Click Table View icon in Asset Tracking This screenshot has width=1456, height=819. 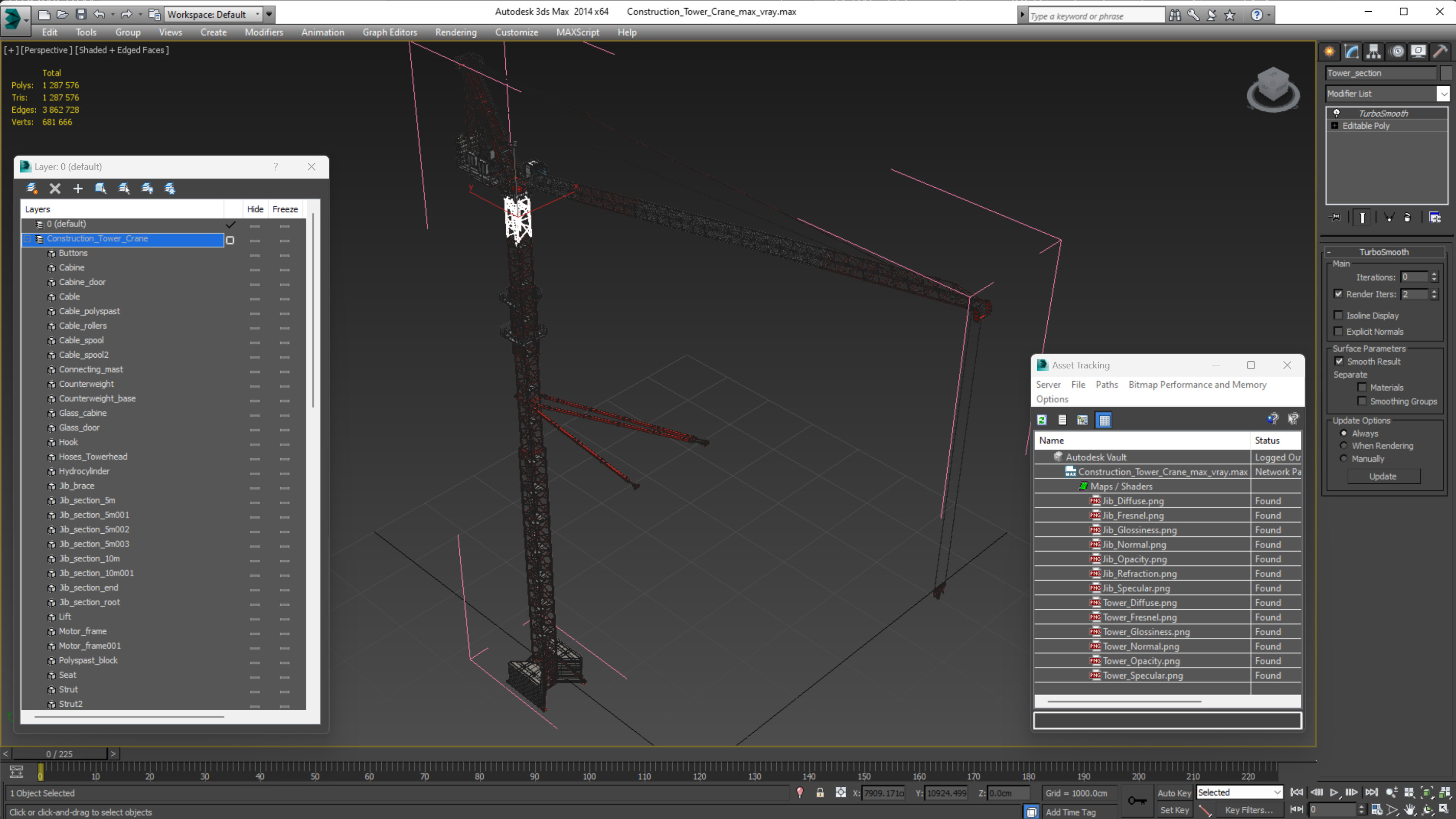pos(1104,420)
